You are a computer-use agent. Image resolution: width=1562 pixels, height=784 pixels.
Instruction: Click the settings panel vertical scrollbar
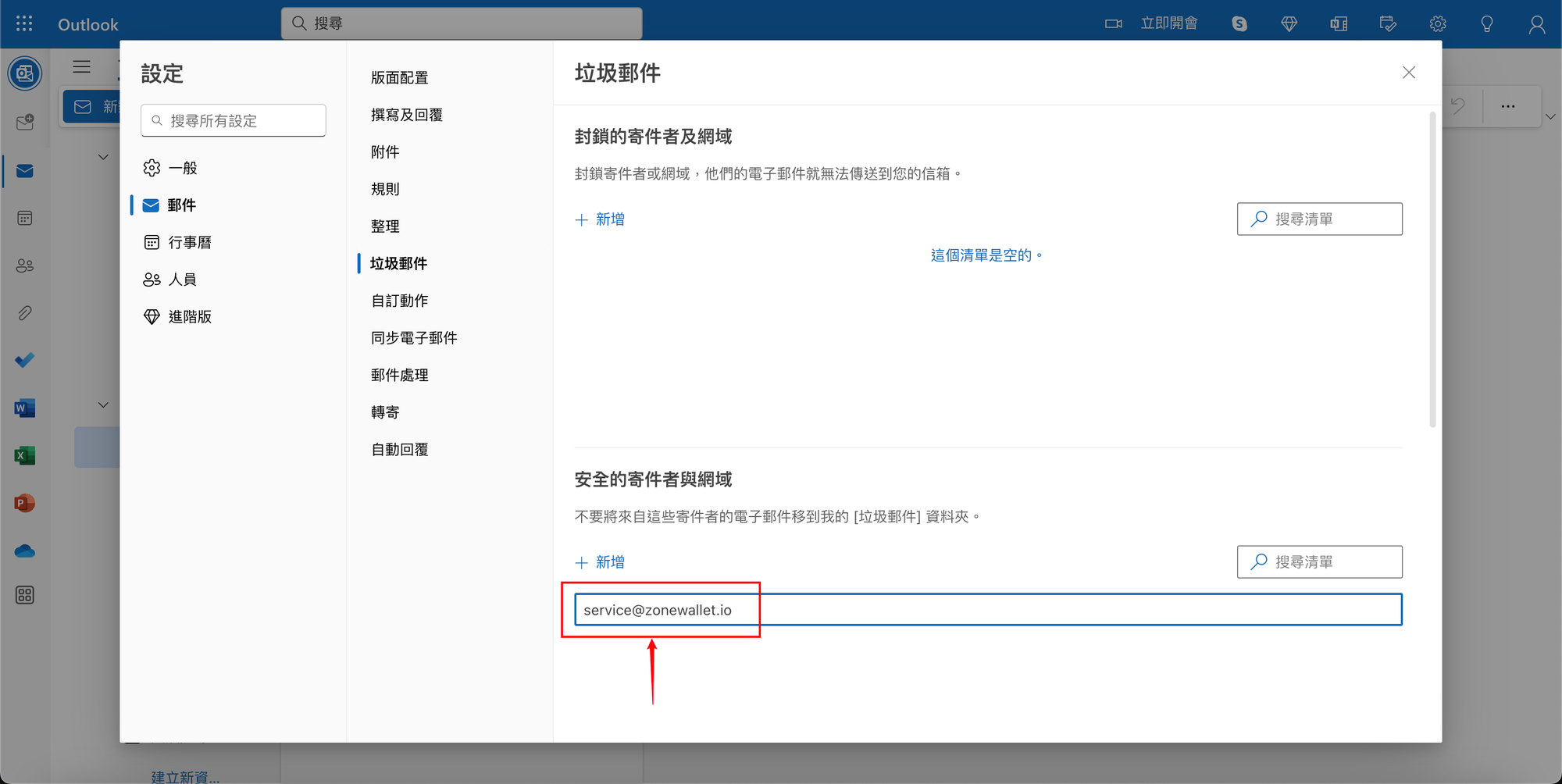pos(1432,269)
